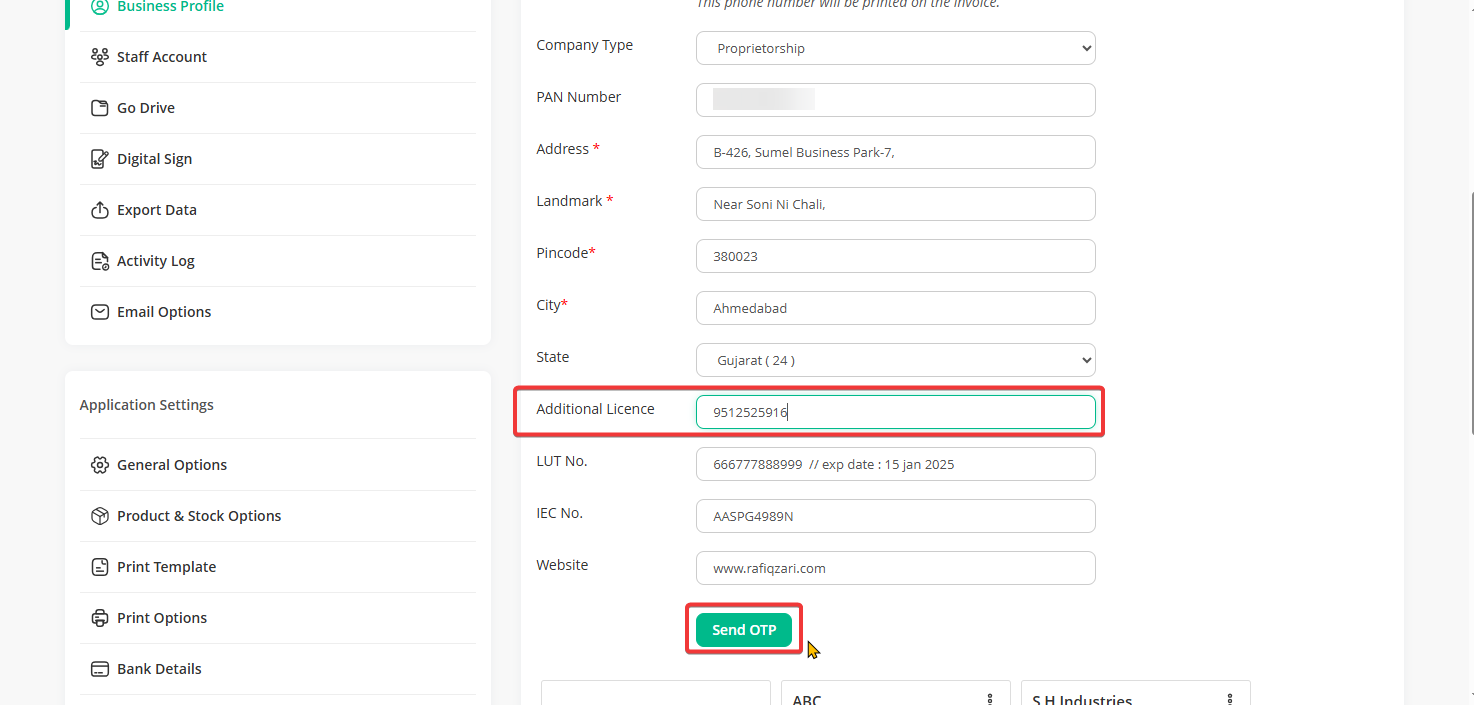1474x705 pixels.
Task: Select Business Profile in the sidebar
Action: point(170,7)
